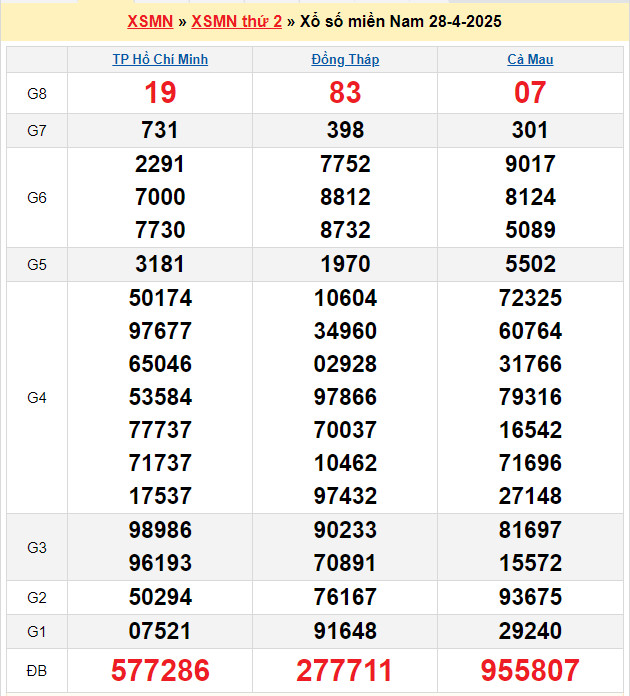Click G5 number 1970

coord(345,264)
